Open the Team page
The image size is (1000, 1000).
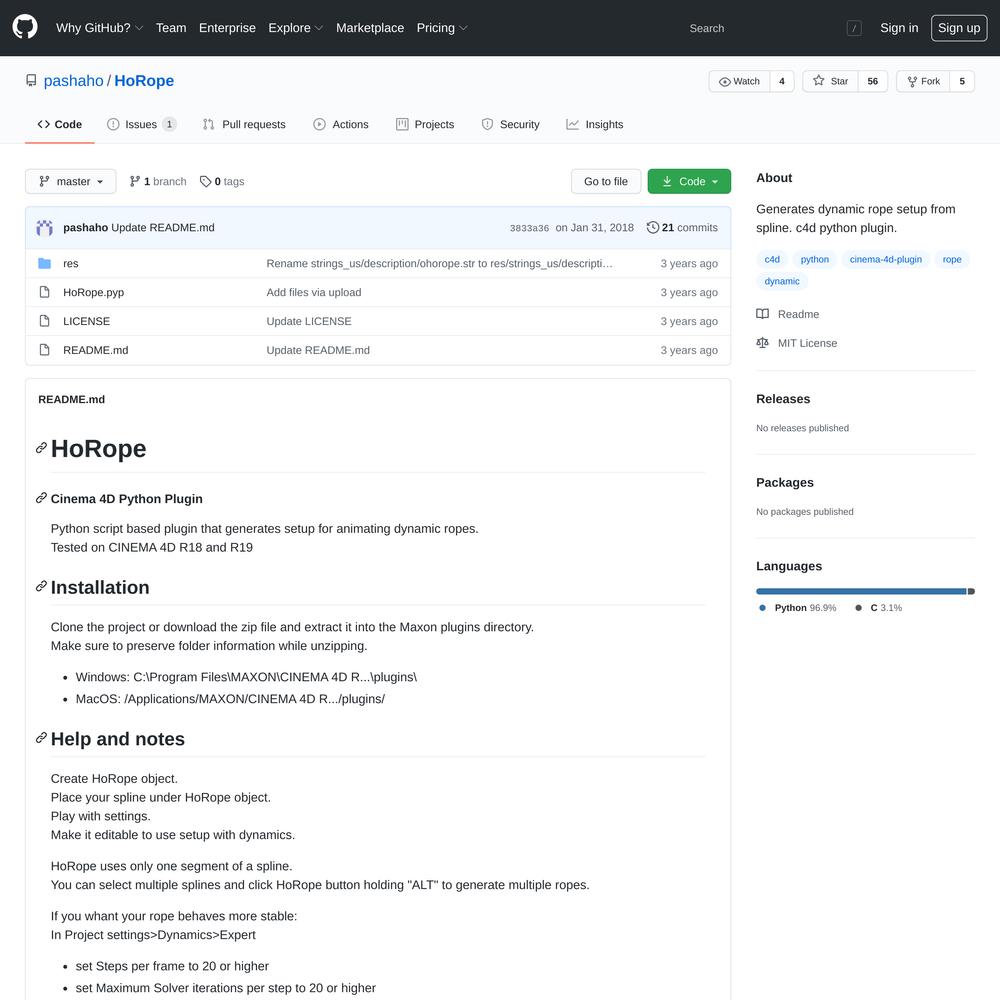point(171,28)
